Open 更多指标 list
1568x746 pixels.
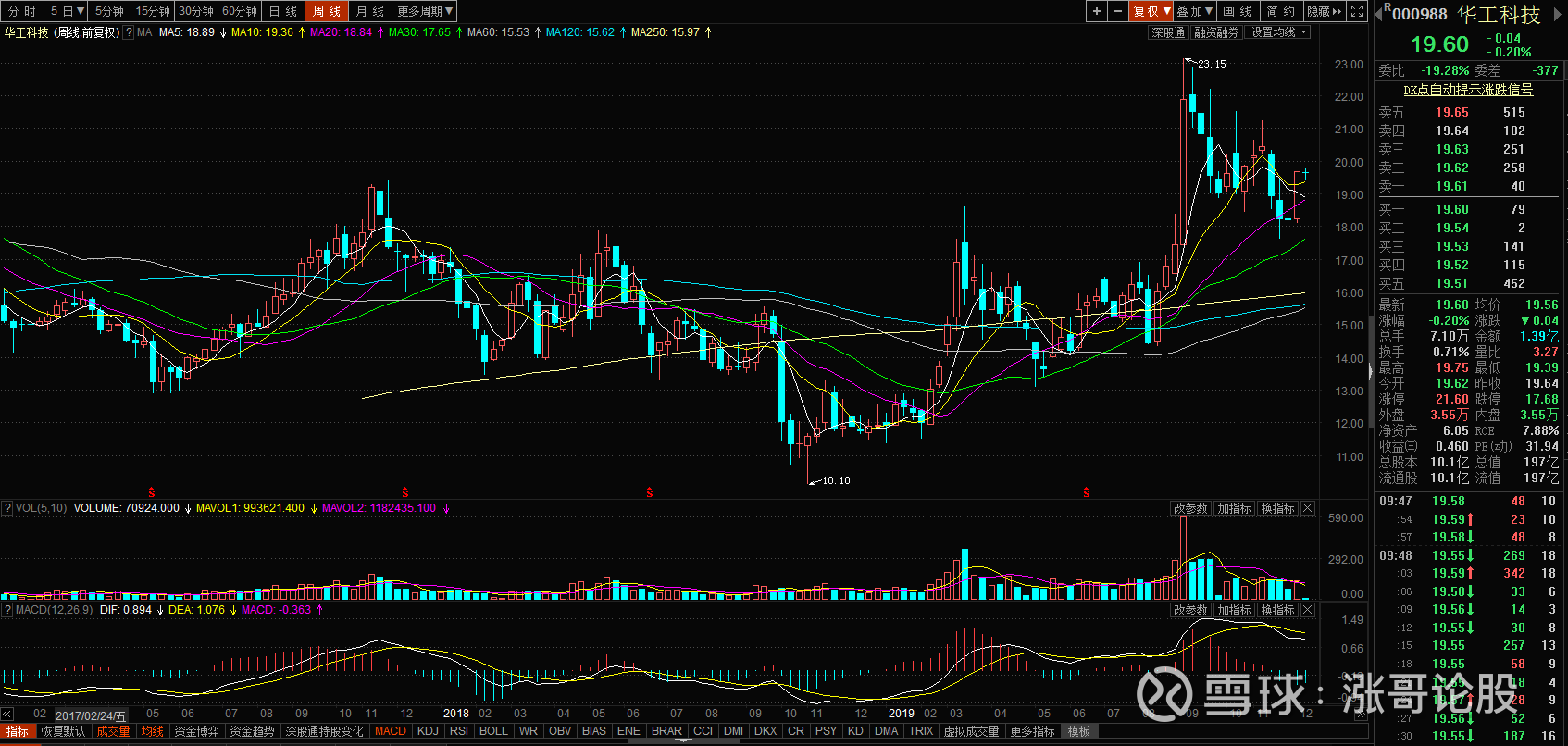pos(1032,731)
